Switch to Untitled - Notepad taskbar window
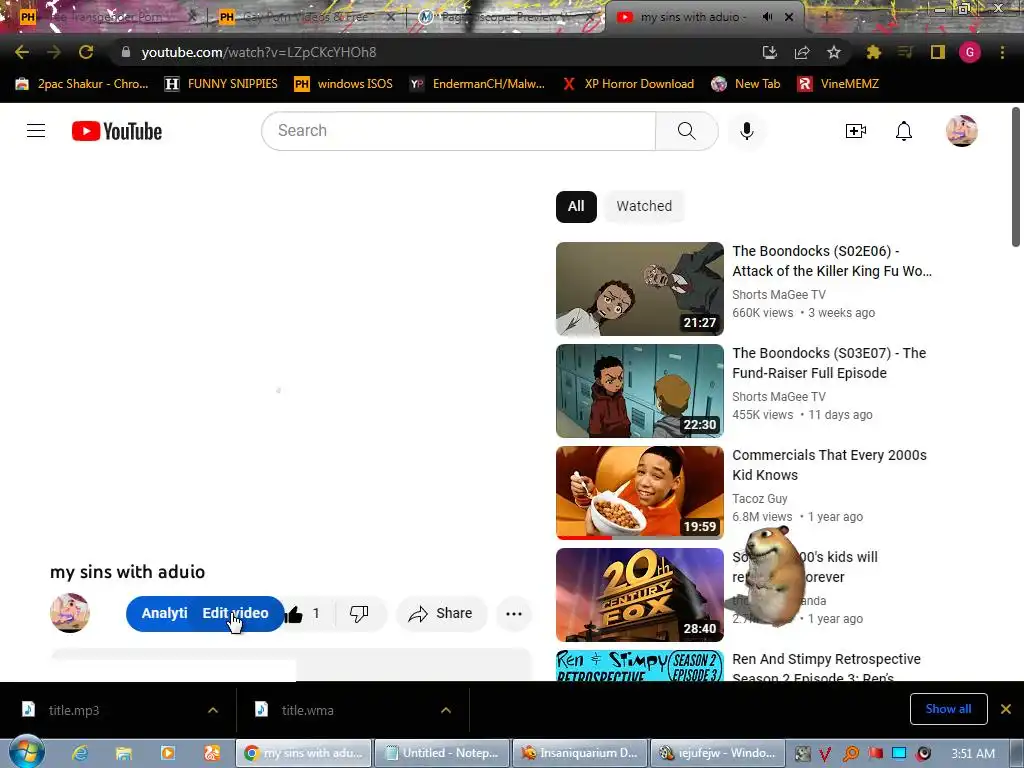 (442, 753)
